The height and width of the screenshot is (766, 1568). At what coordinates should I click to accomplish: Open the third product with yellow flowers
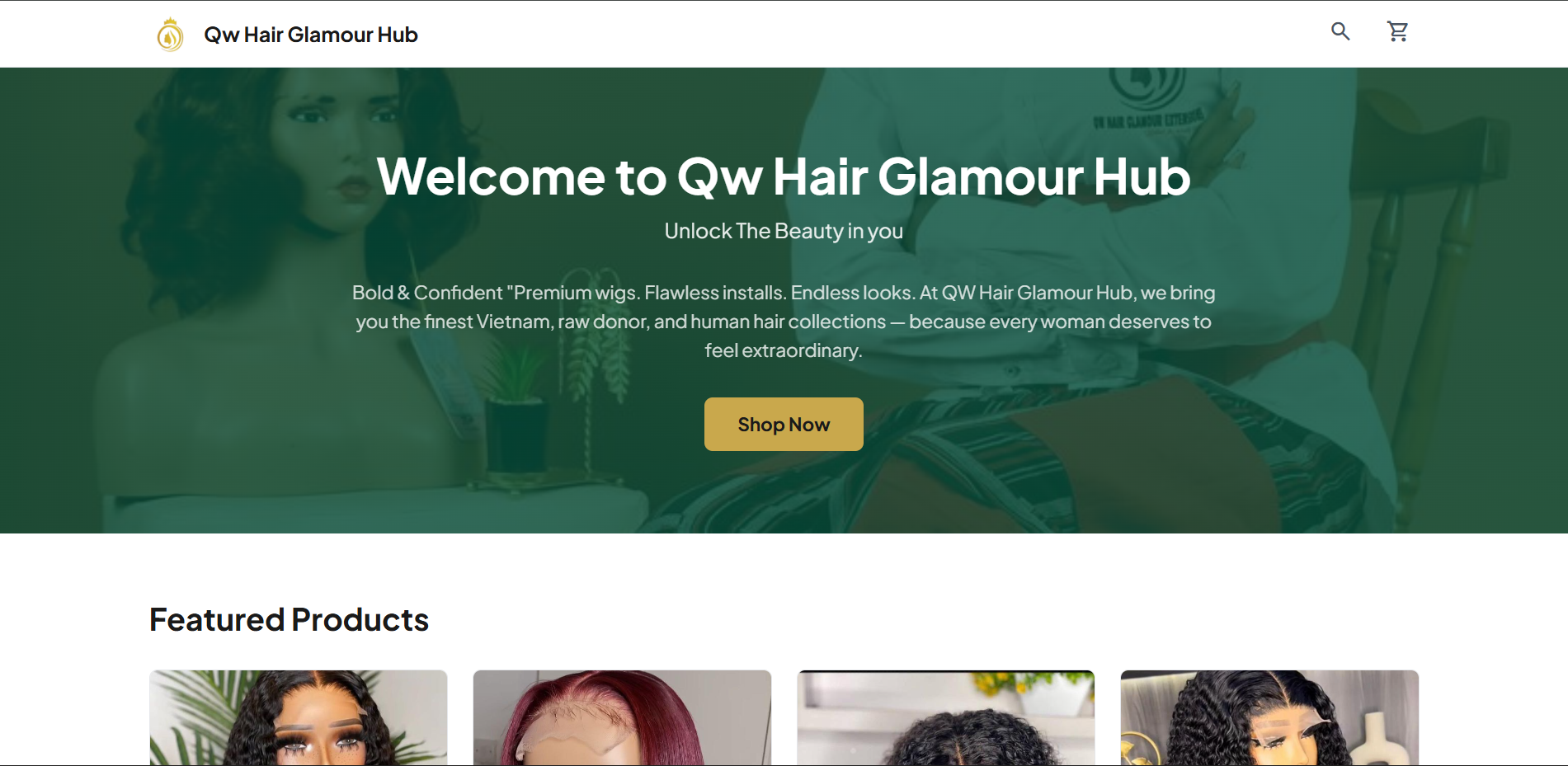click(x=946, y=717)
